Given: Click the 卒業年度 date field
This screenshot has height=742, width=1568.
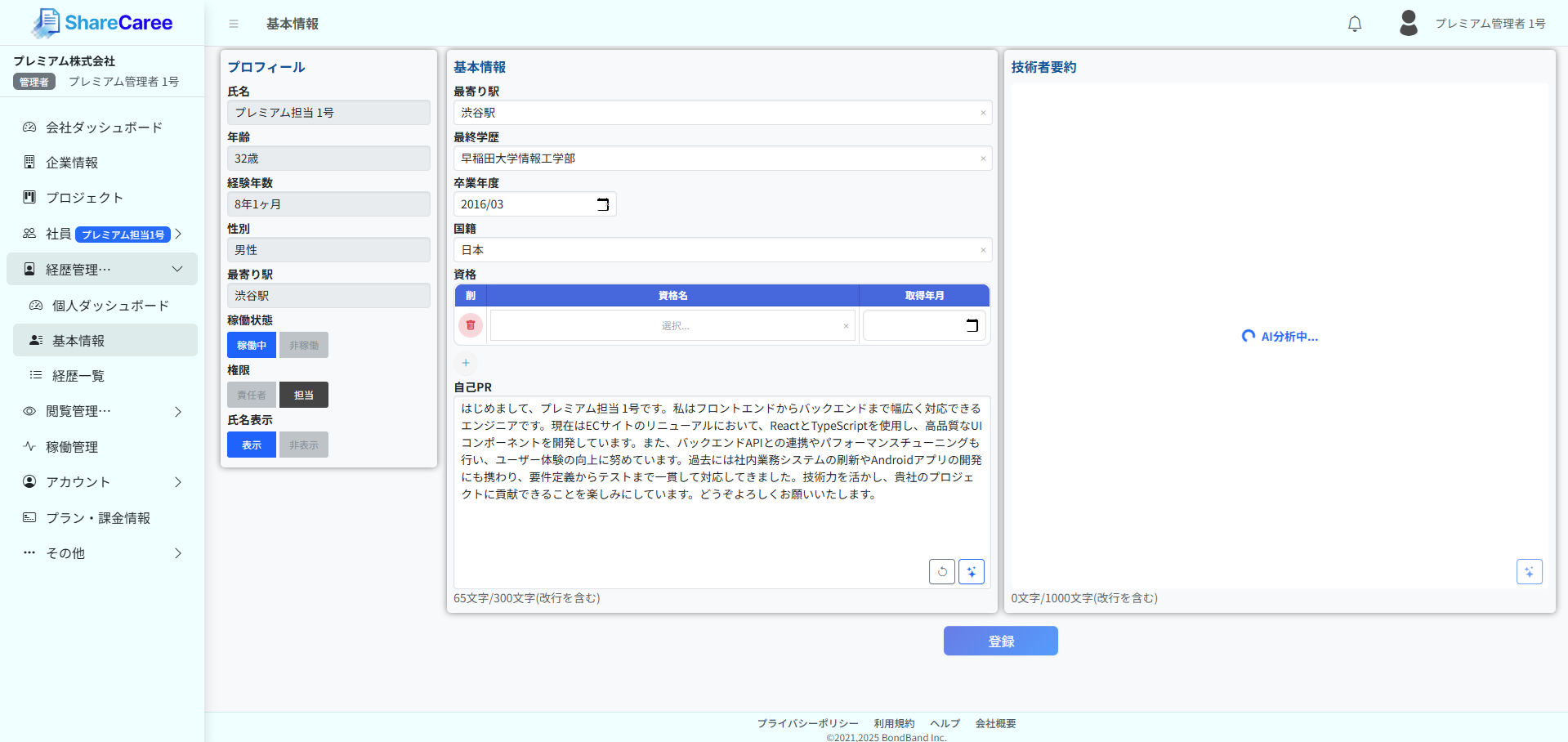Looking at the screenshot, I should pyautogui.click(x=534, y=204).
